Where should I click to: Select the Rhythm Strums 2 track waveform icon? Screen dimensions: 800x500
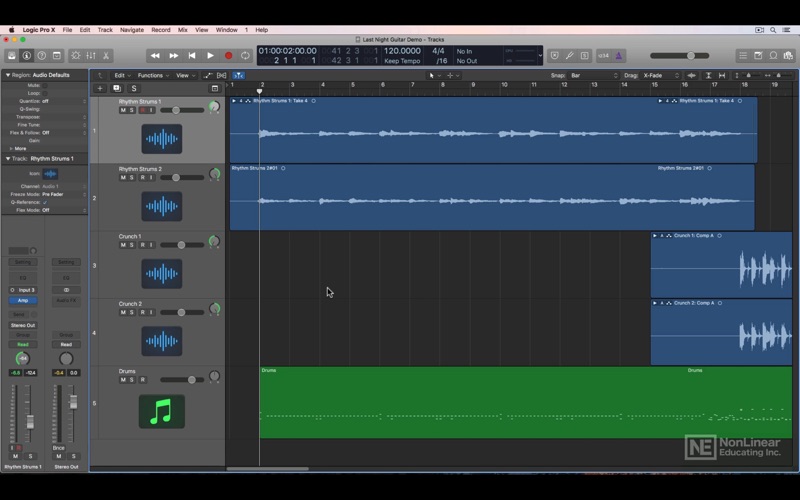[162, 206]
